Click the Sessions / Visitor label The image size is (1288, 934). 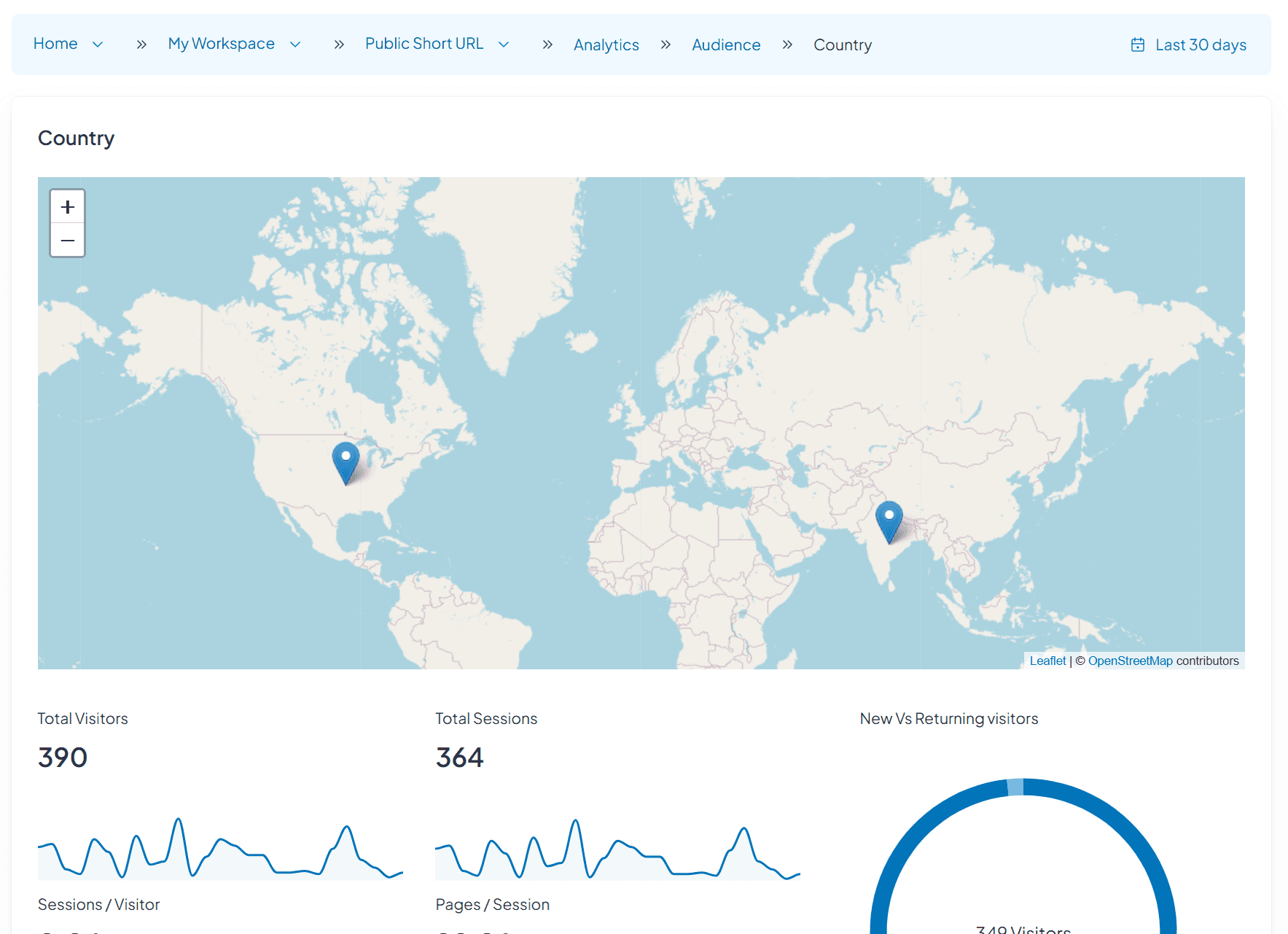coord(98,905)
